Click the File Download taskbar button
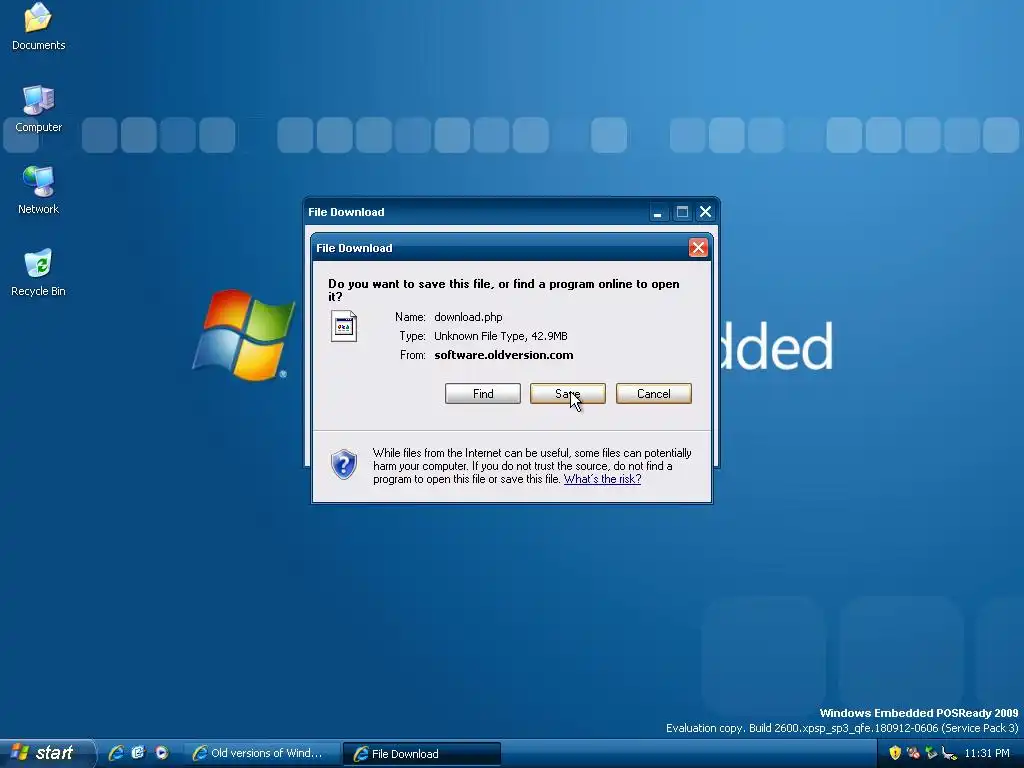 pos(422,754)
